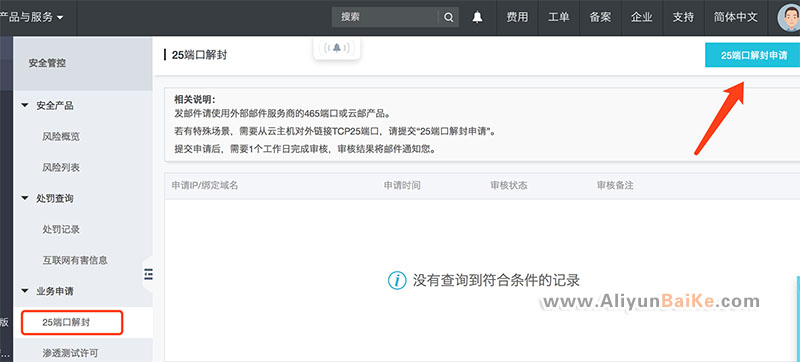The image size is (800, 362).
Task: Click the 申请IP/绑定域名 column header
Action: 205,186
